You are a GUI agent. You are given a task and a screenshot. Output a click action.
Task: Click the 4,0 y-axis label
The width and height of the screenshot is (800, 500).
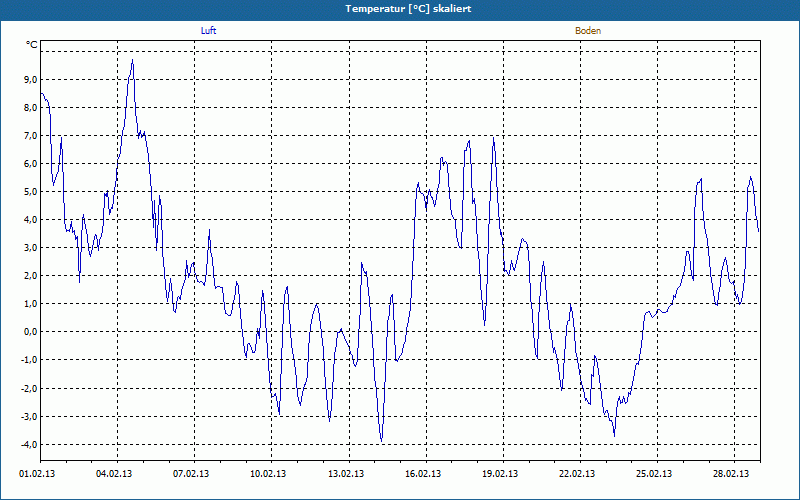pyautogui.click(x=31, y=220)
